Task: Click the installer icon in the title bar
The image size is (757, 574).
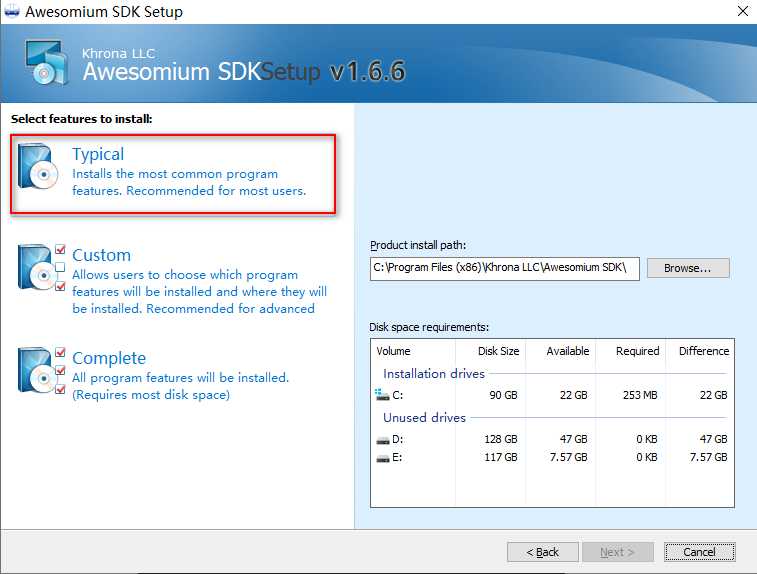Action: tap(11, 11)
